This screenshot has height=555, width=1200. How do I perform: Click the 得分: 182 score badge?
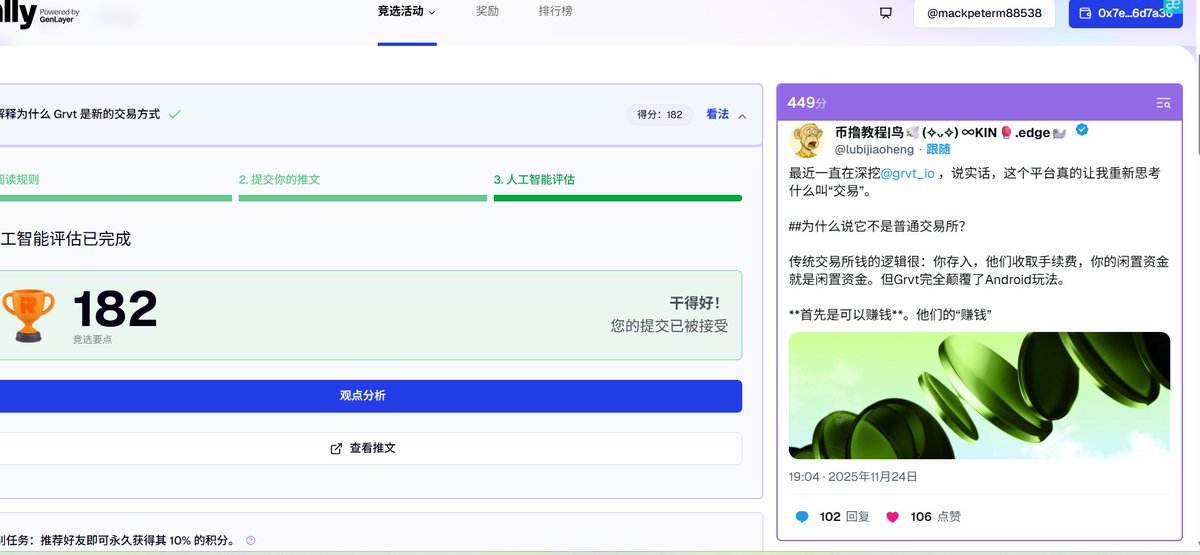[660, 115]
